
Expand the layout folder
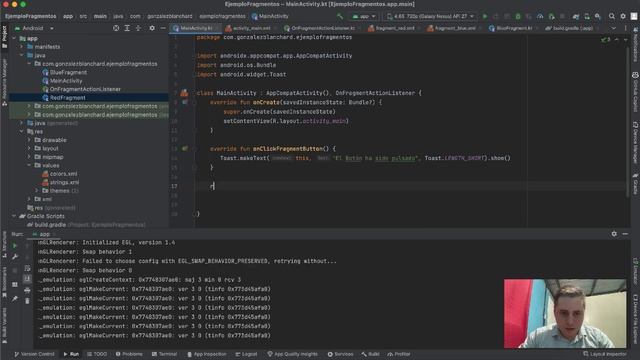click(x=29, y=149)
